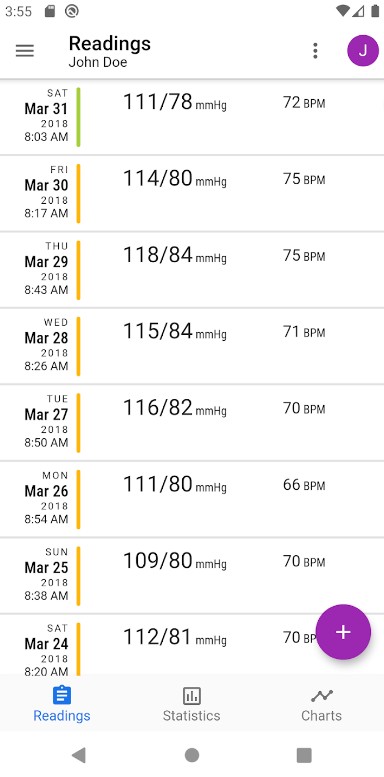Screen dimensions: 384x777
Task: Tap the Android recent apps square
Action: tap(304, 755)
